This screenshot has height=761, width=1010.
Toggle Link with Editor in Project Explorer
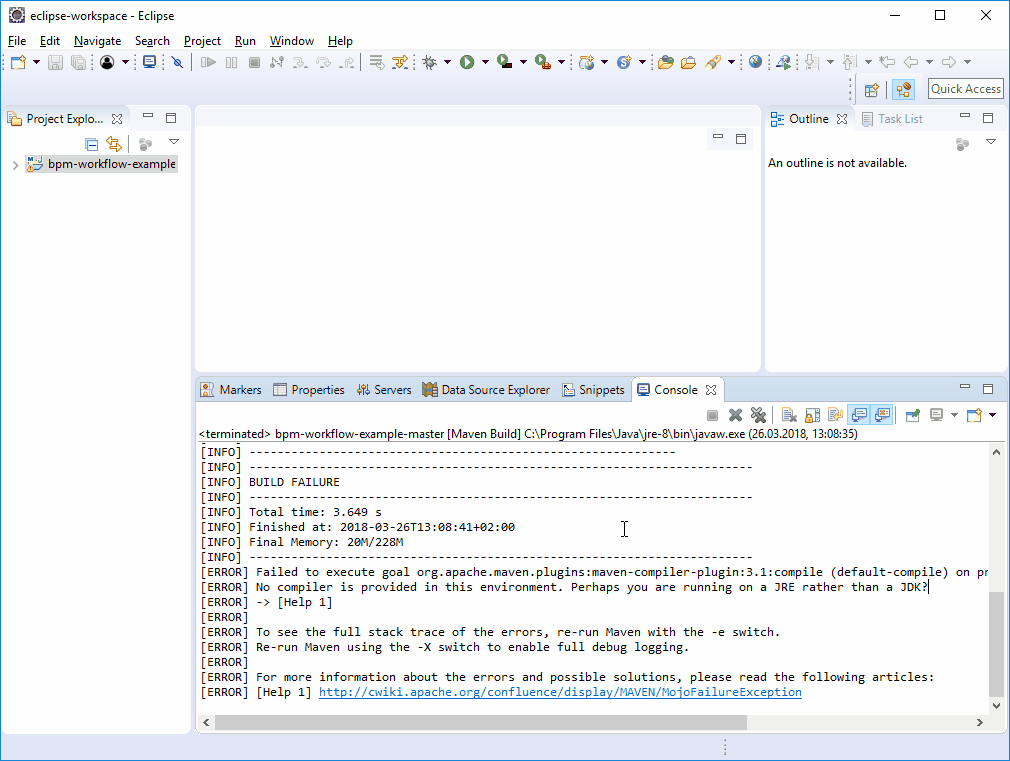click(x=114, y=144)
